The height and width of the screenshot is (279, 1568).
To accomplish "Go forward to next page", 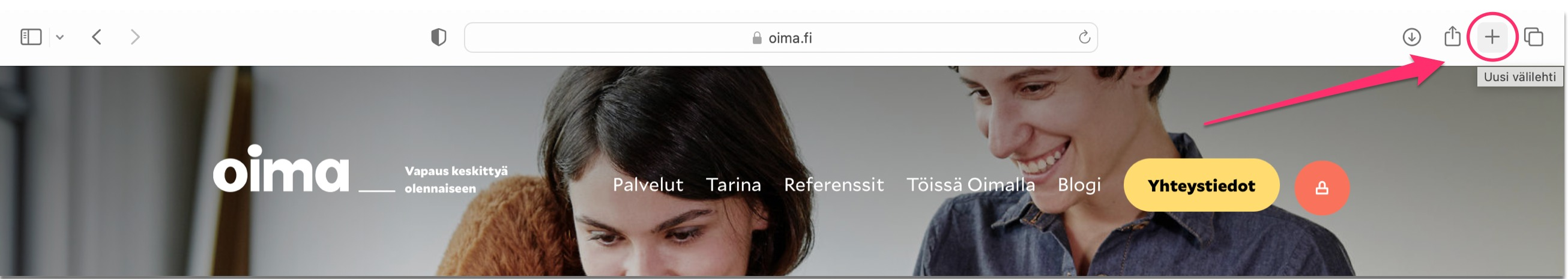I will (x=135, y=37).
